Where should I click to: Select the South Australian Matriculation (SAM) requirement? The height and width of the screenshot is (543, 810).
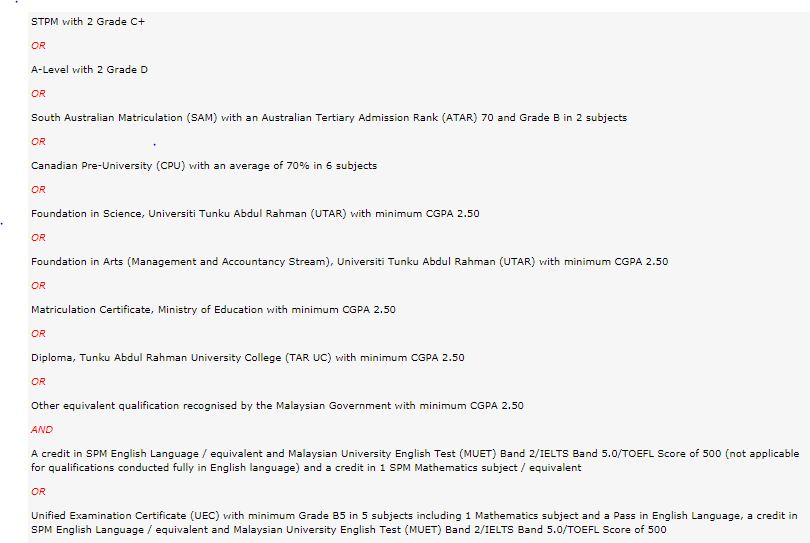pyautogui.click(x=329, y=118)
